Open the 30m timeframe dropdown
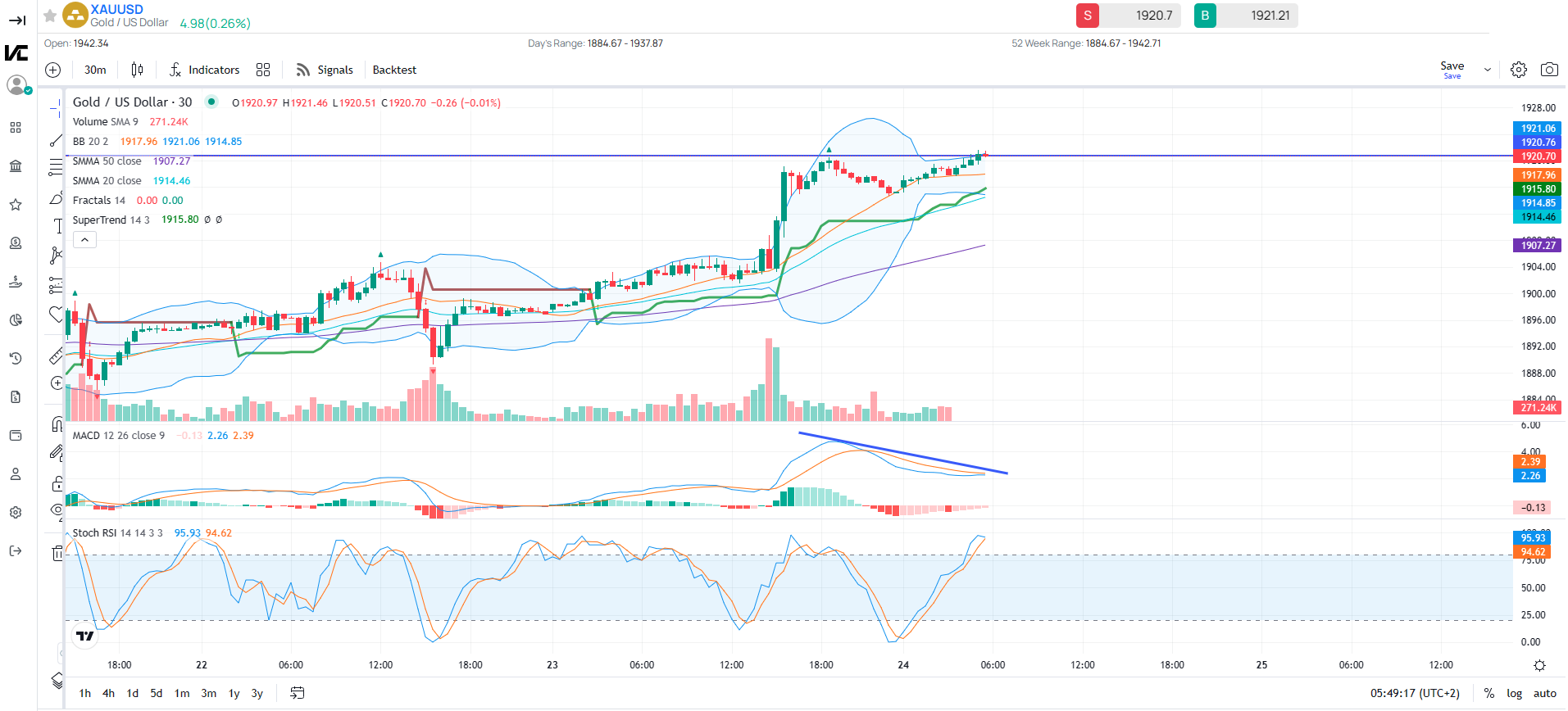The width and height of the screenshot is (1568, 711). point(95,70)
